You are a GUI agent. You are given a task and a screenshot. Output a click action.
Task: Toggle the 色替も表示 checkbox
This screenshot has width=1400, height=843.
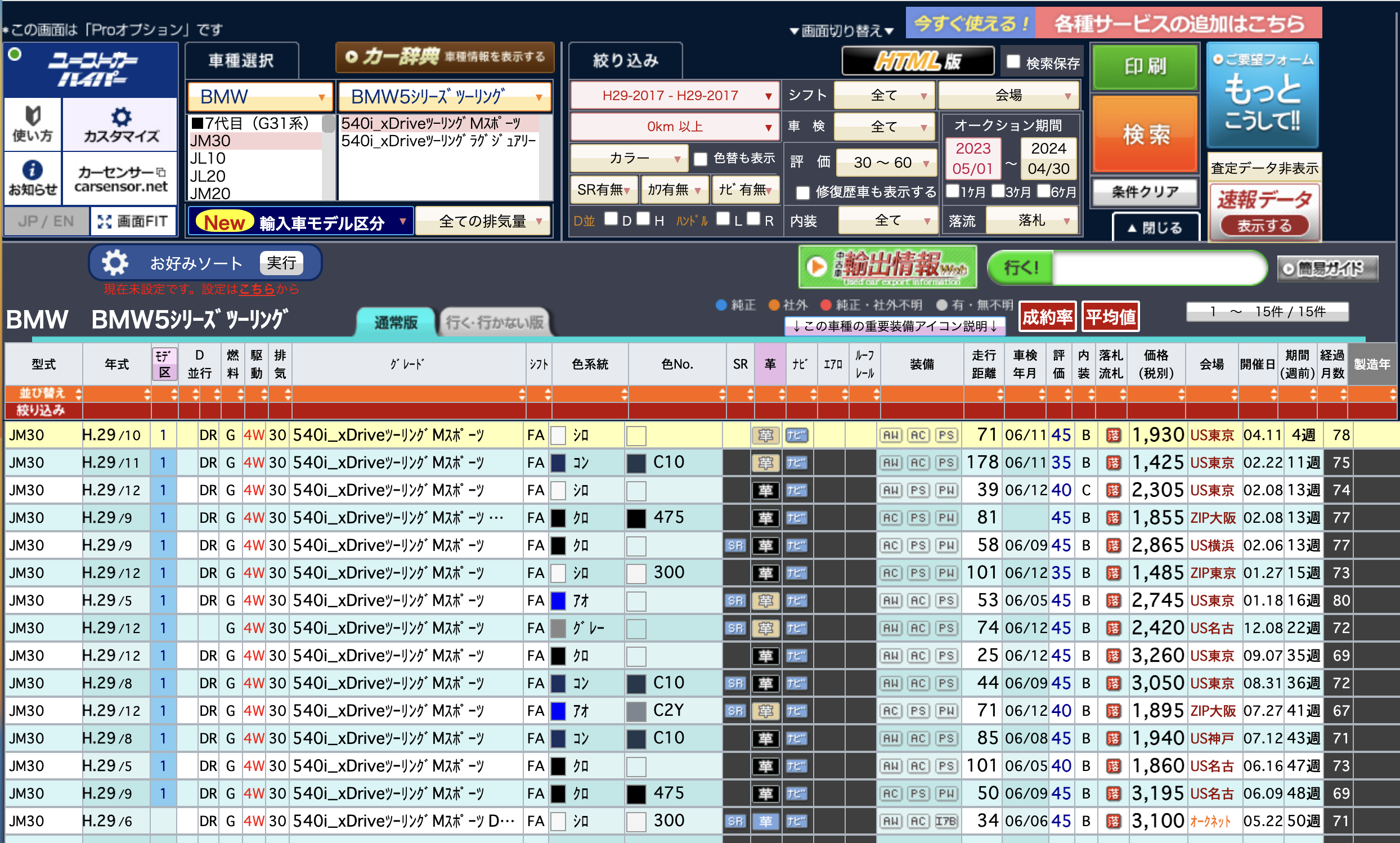[701, 159]
